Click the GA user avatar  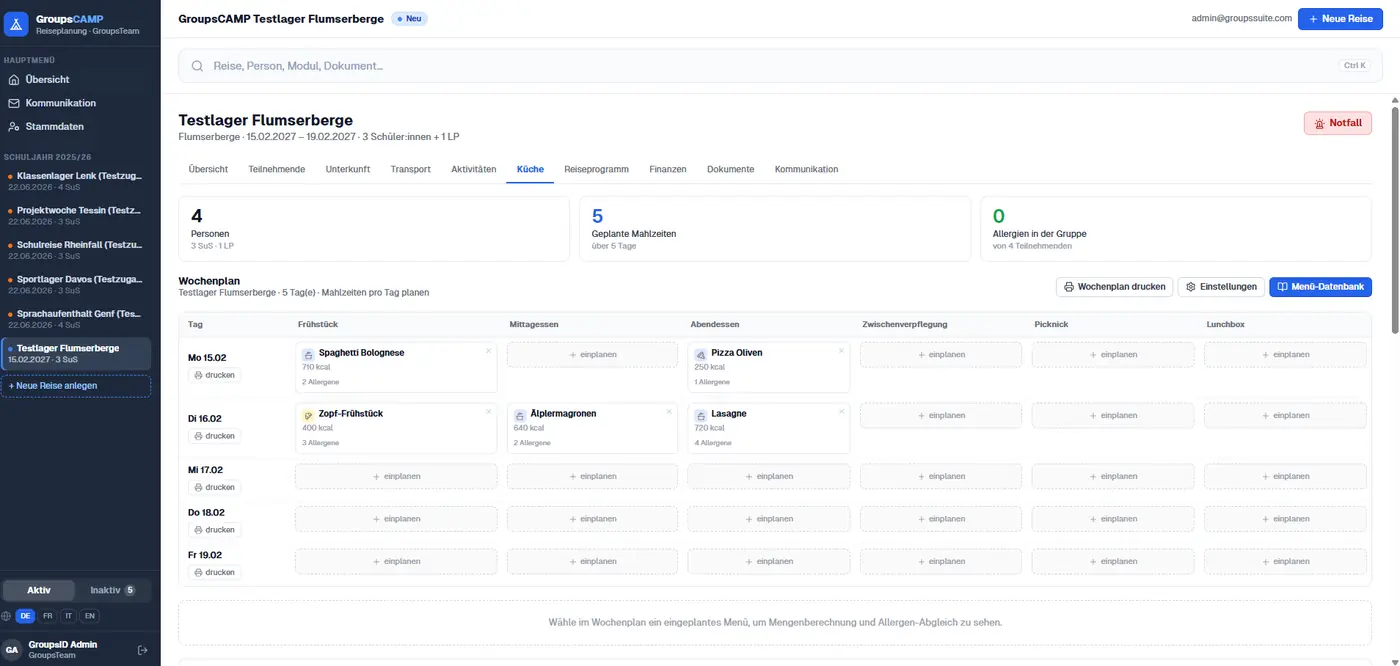[12, 650]
